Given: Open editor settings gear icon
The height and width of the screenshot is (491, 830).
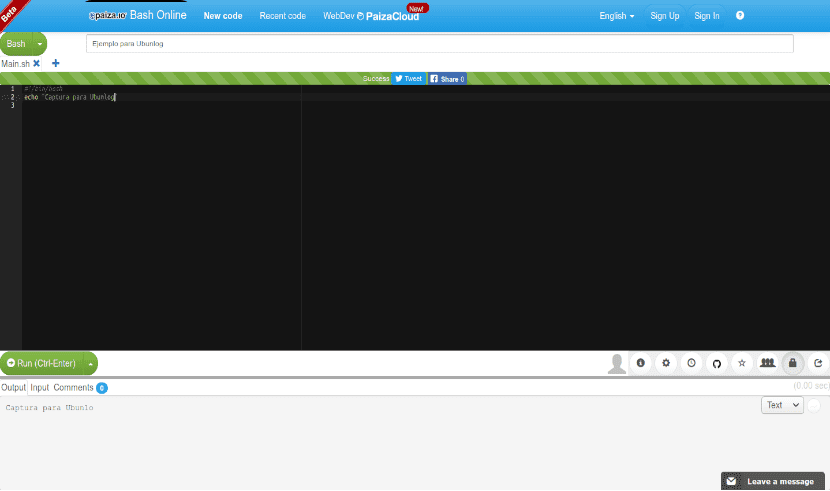Looking at the screenshot, I should (x=666, y=363).
